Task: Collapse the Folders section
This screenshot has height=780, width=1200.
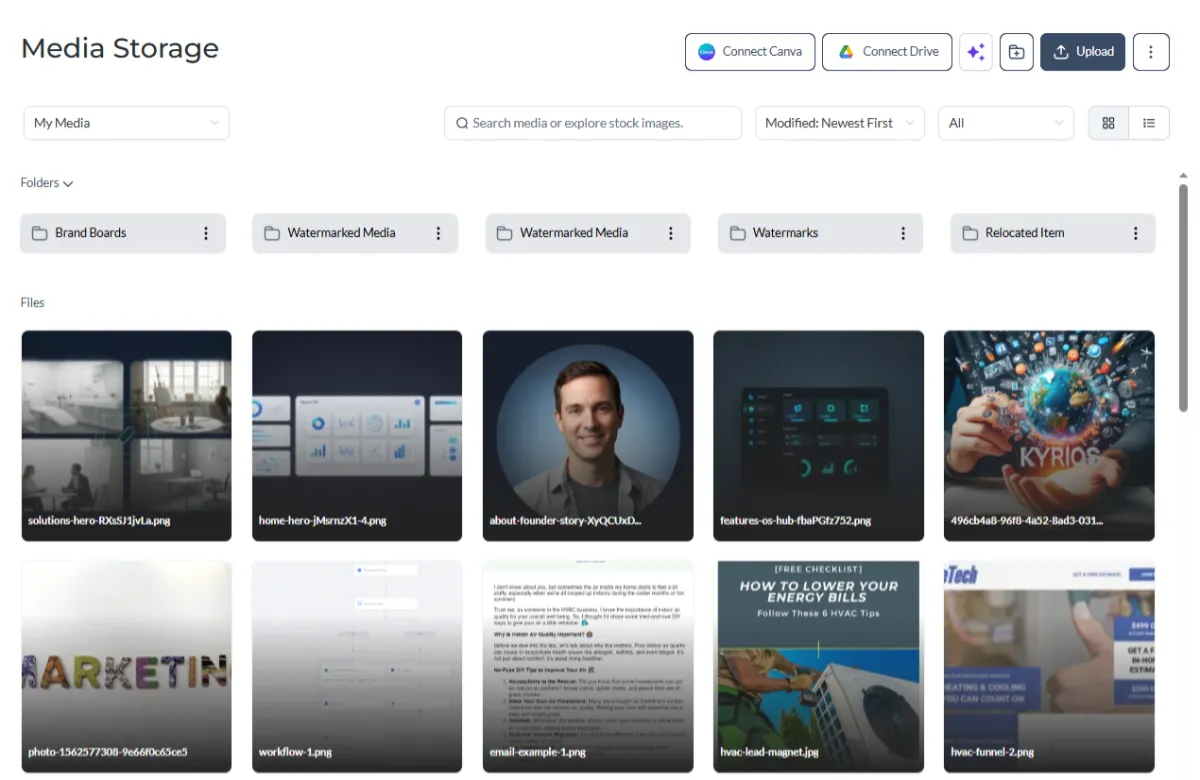Action: (47, 183)
